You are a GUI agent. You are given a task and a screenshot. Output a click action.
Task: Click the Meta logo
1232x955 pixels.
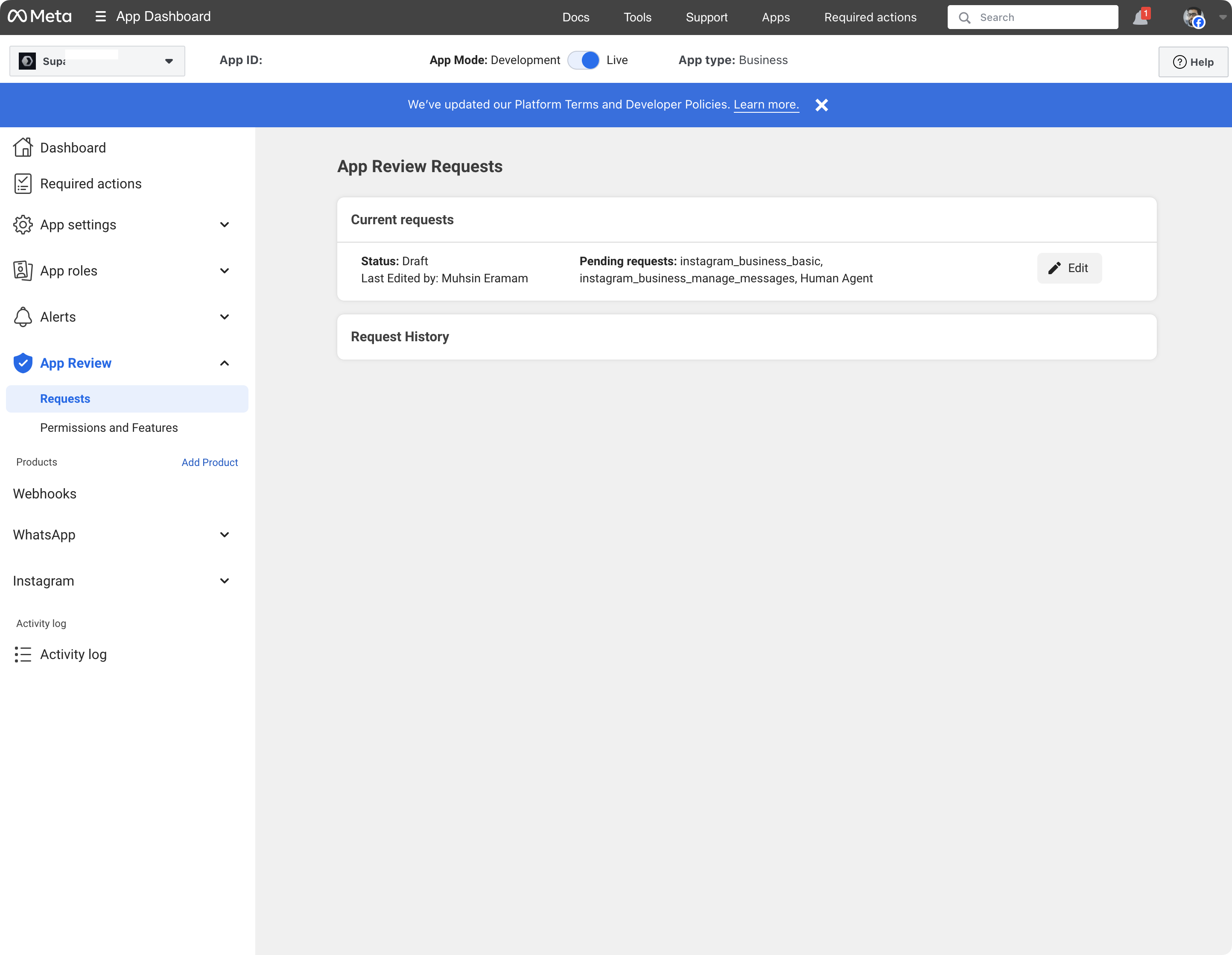(x=39, y=17)
